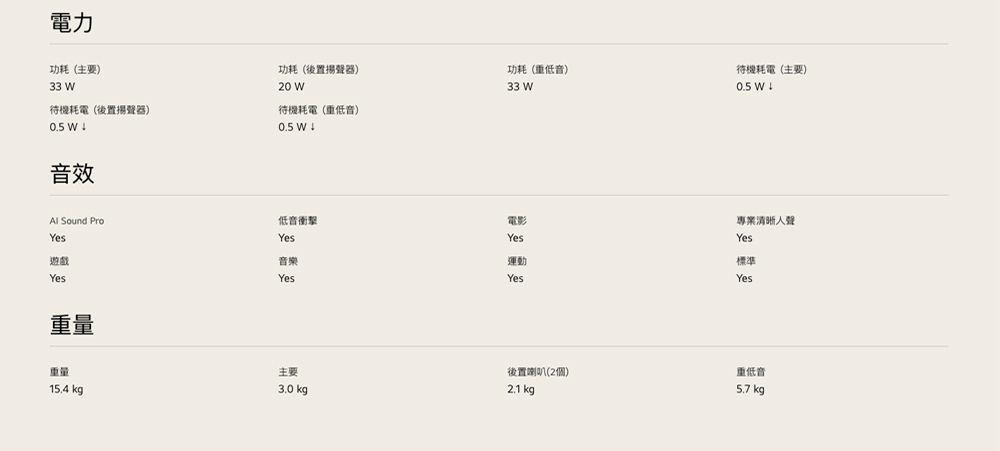Viewport: 1000px width, 451px height.
Task: Click the 音樂 sound mode label
Action: point(288,260)
